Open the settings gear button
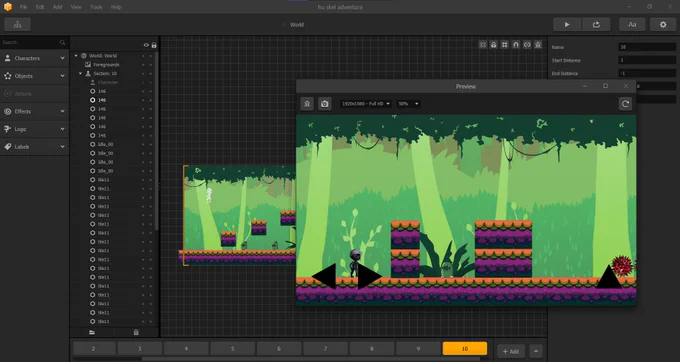680x362 pixels. coord(663,24)
